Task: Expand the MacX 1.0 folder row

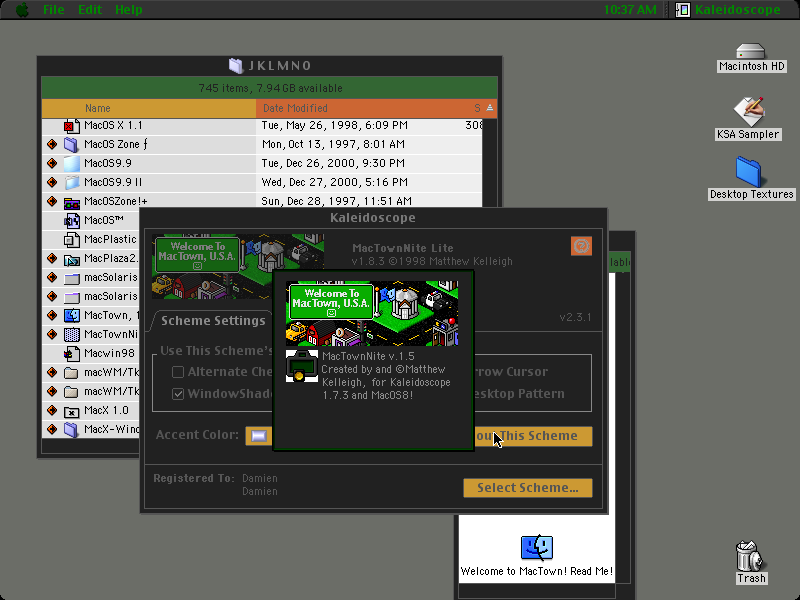Action: (x=52, y=410)
